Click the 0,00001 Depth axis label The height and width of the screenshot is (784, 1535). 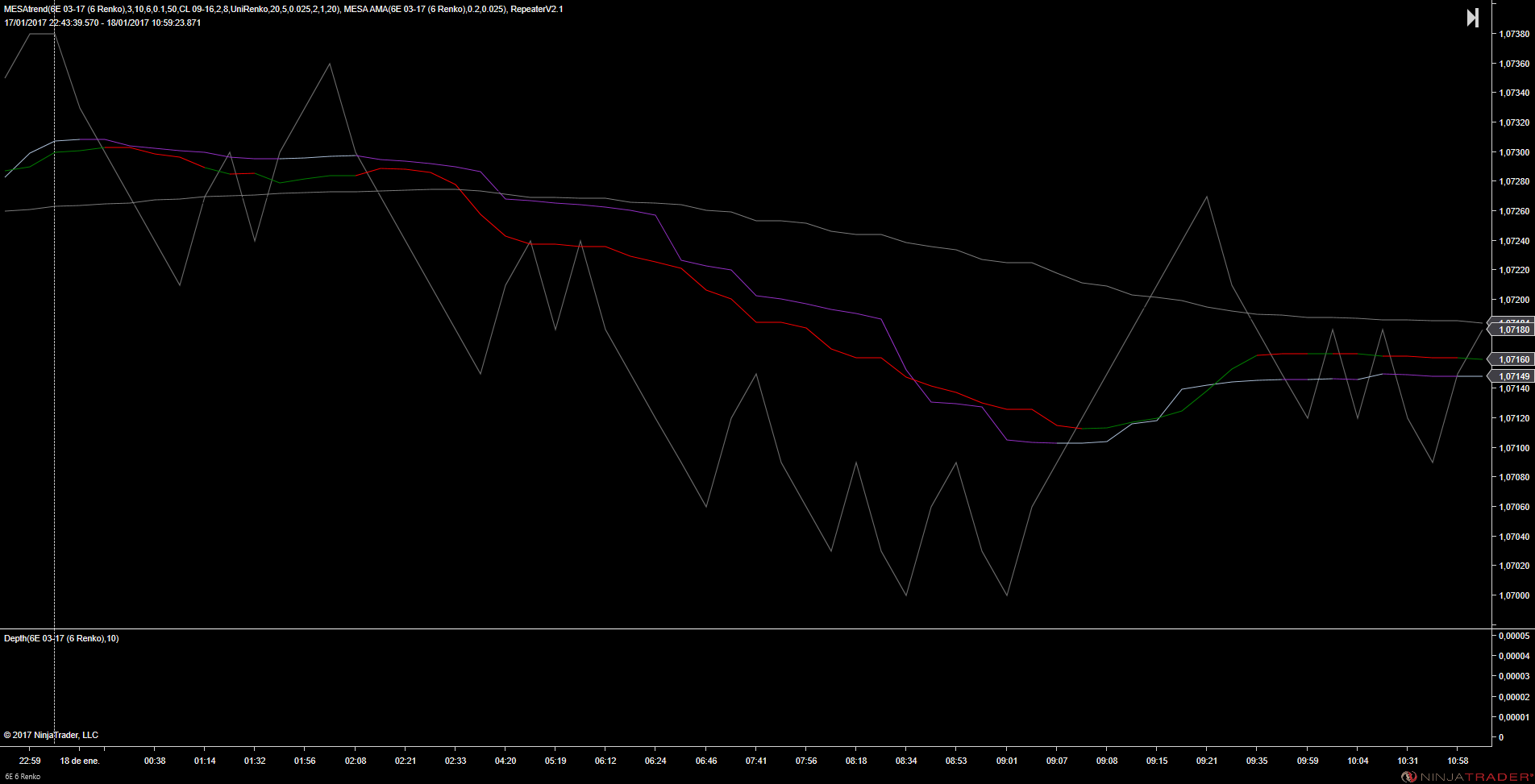(x=1514, y=717)
